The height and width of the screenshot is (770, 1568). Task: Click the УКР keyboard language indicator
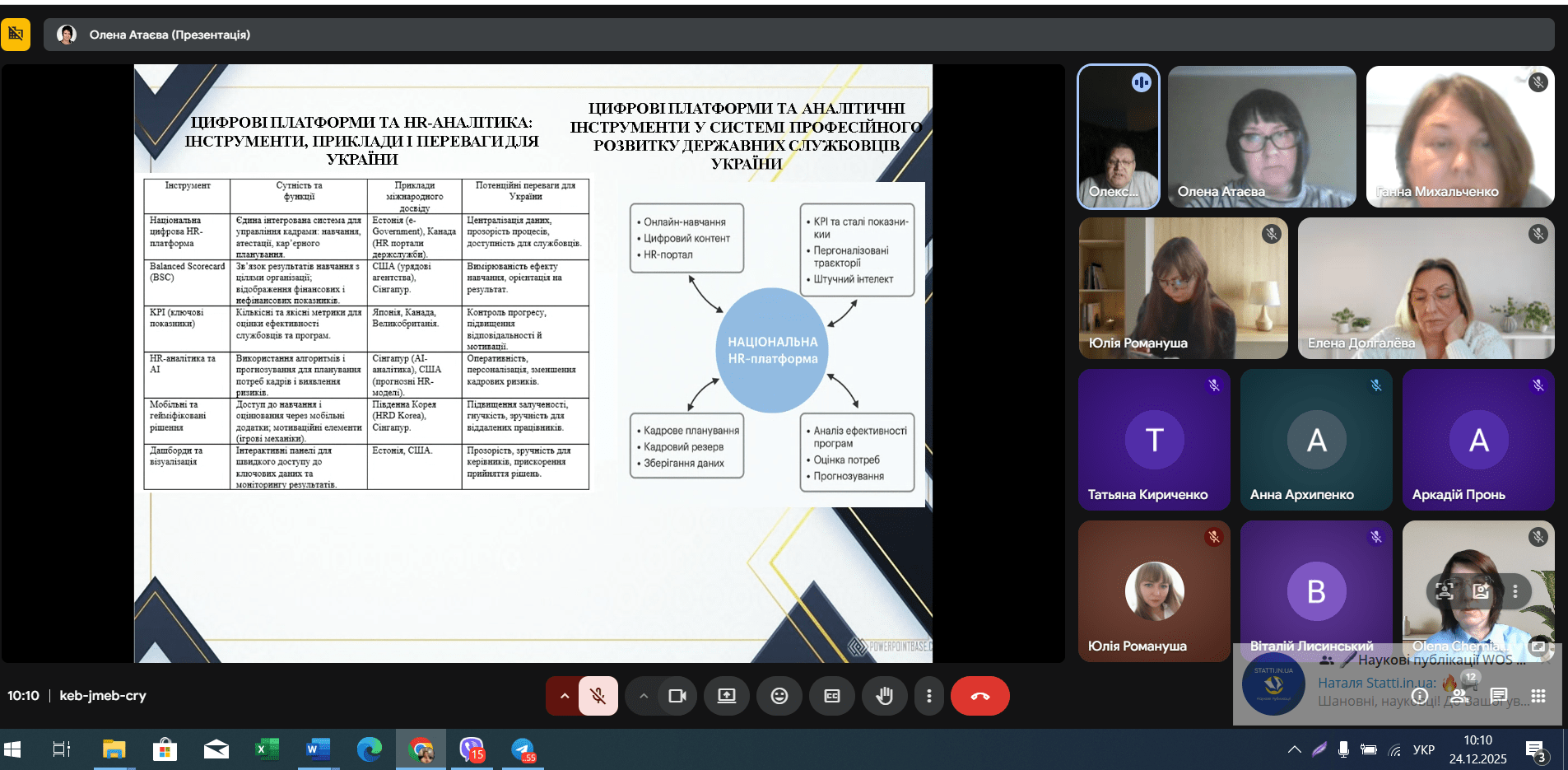pos(1423,749)
